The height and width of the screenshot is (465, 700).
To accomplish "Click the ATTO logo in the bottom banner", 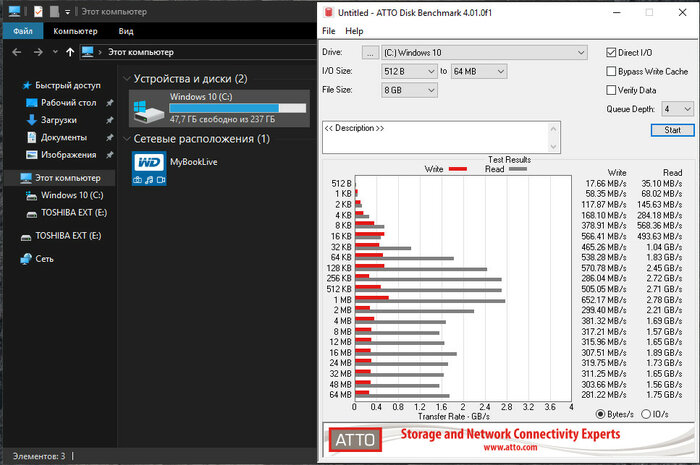I will 355,440.
